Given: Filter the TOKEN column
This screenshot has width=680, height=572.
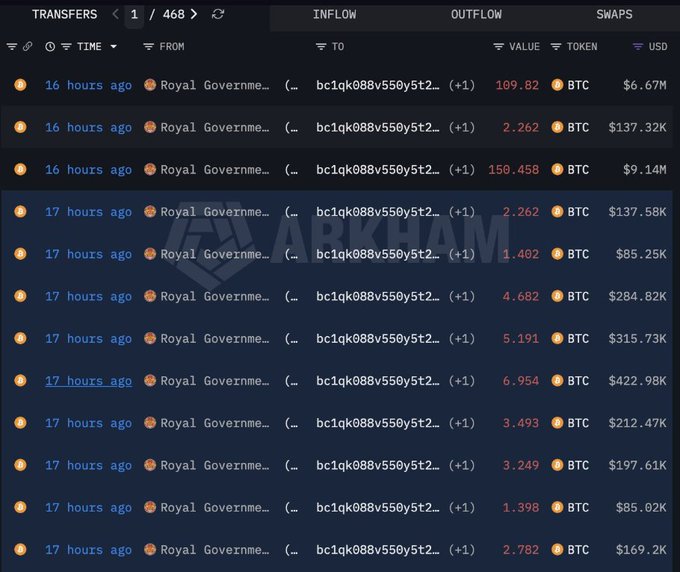Looking at the screenshot, I should (556, 46).
